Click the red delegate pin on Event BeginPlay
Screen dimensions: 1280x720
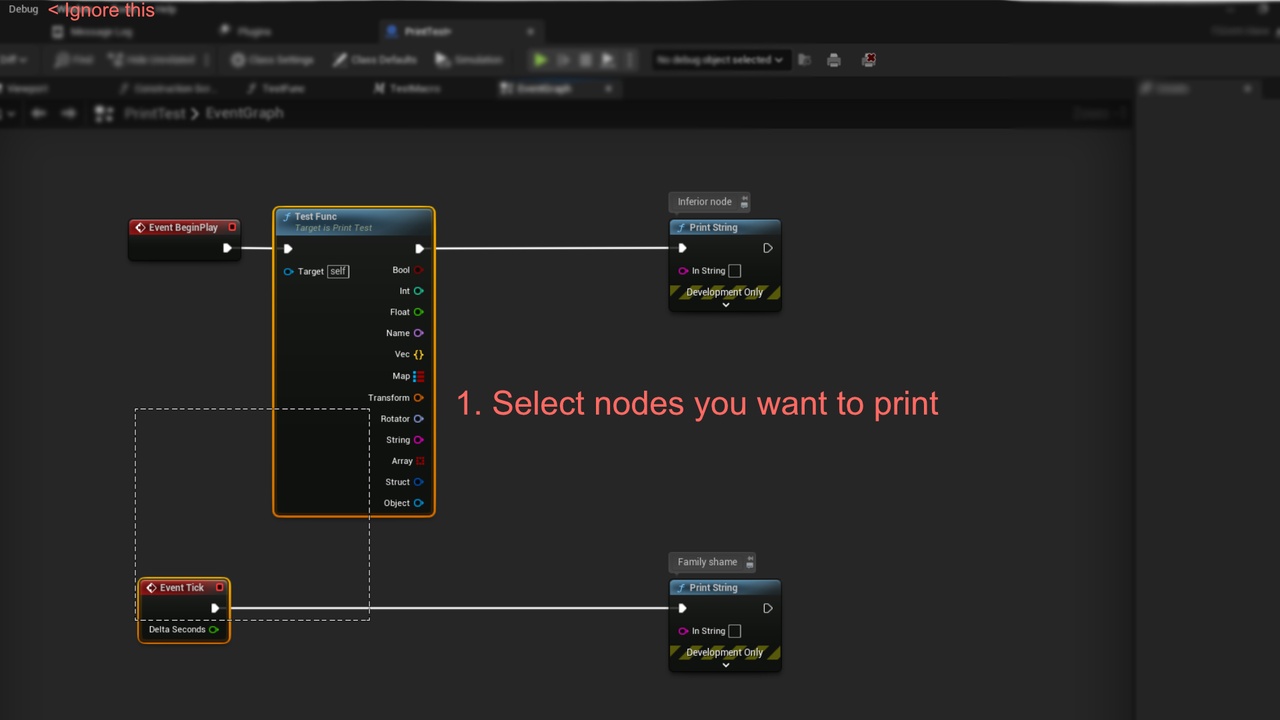(x=232, y=227)
